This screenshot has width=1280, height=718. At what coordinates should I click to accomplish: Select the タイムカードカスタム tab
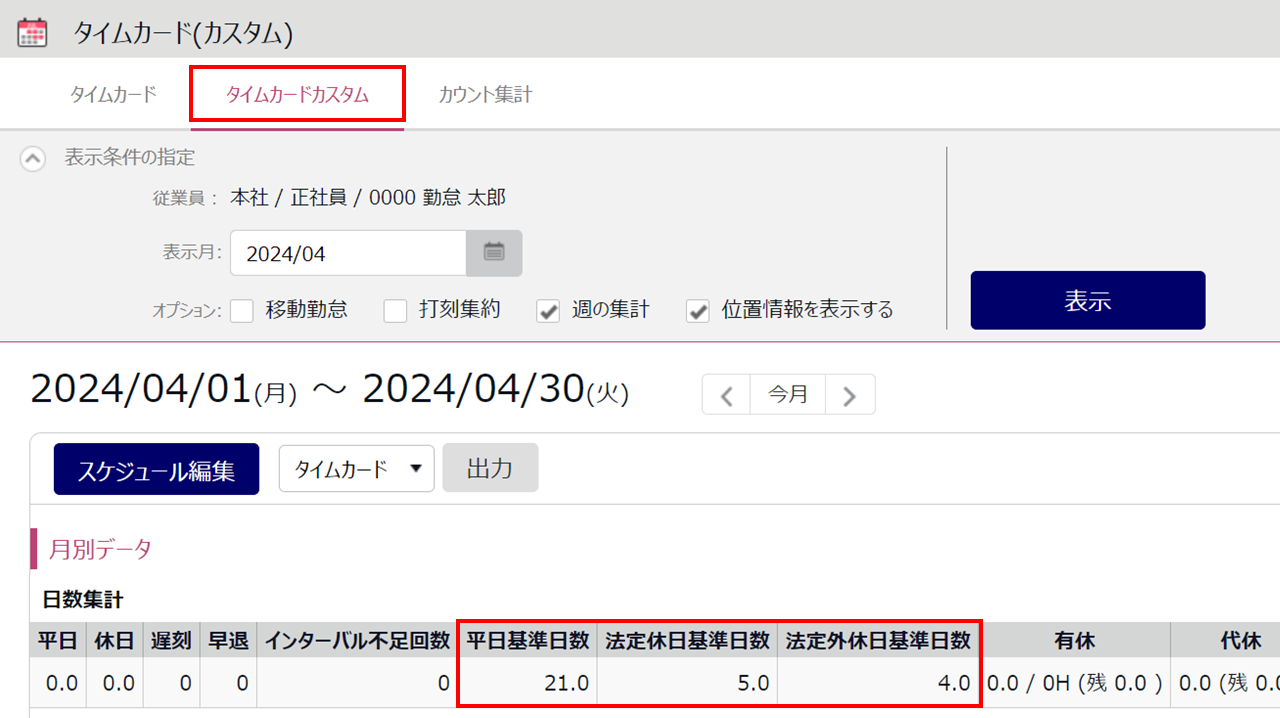tap(297, 95)
